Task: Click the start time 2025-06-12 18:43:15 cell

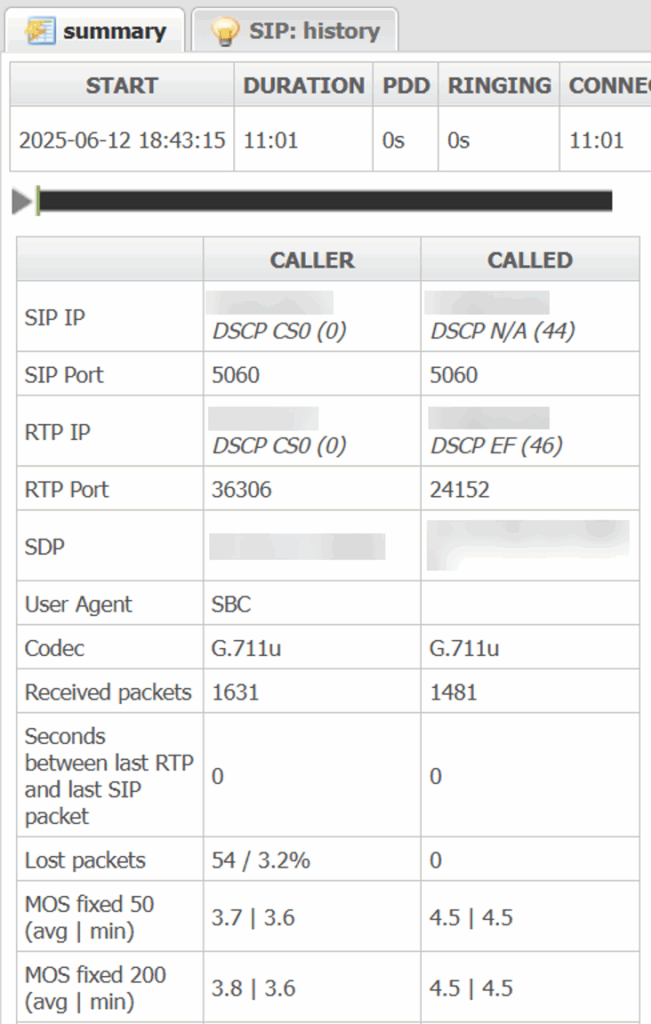Action: (122, 140)
